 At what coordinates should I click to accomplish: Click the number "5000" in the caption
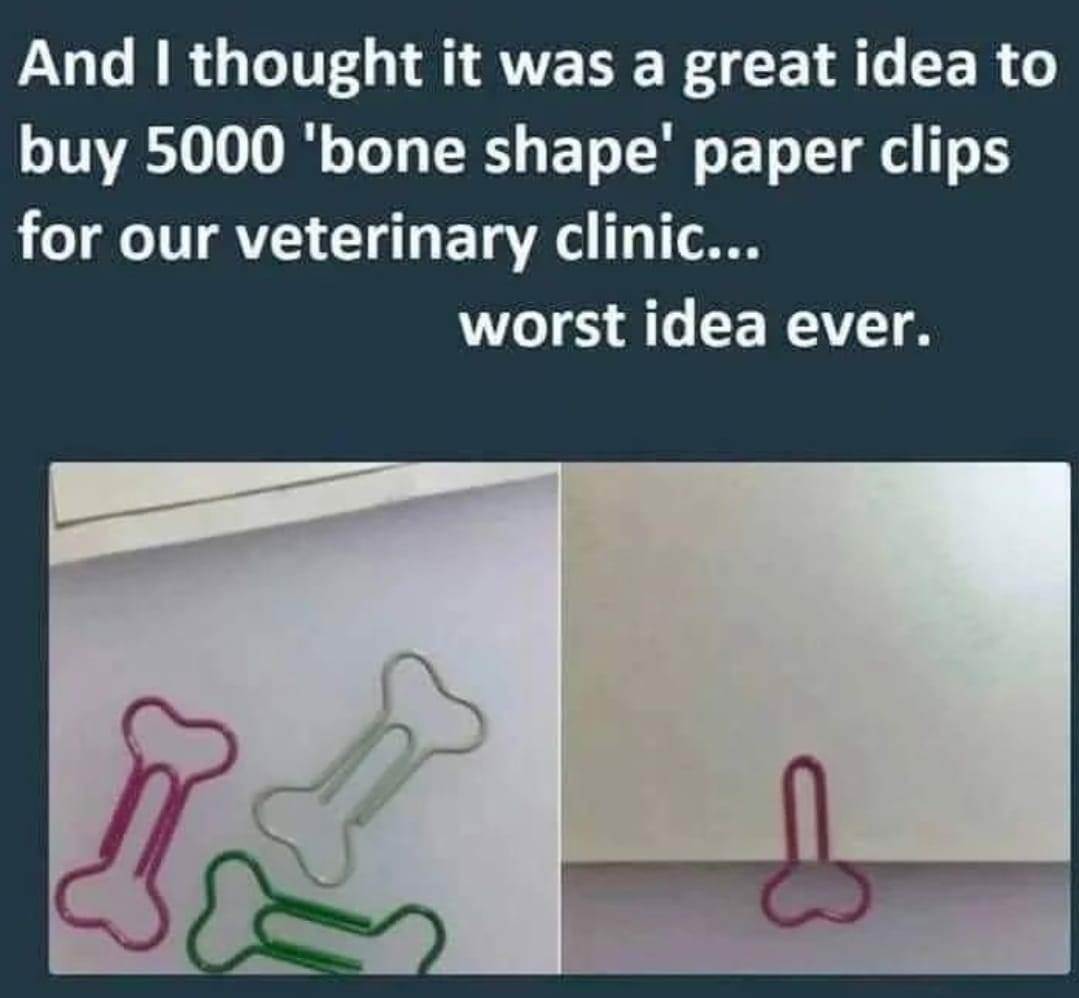pos(217,153)
